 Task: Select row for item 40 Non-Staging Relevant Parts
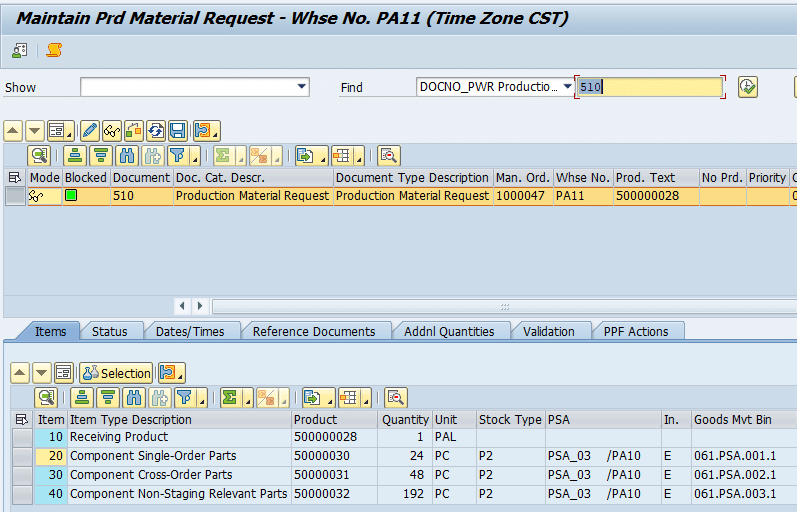click(21, 493)
